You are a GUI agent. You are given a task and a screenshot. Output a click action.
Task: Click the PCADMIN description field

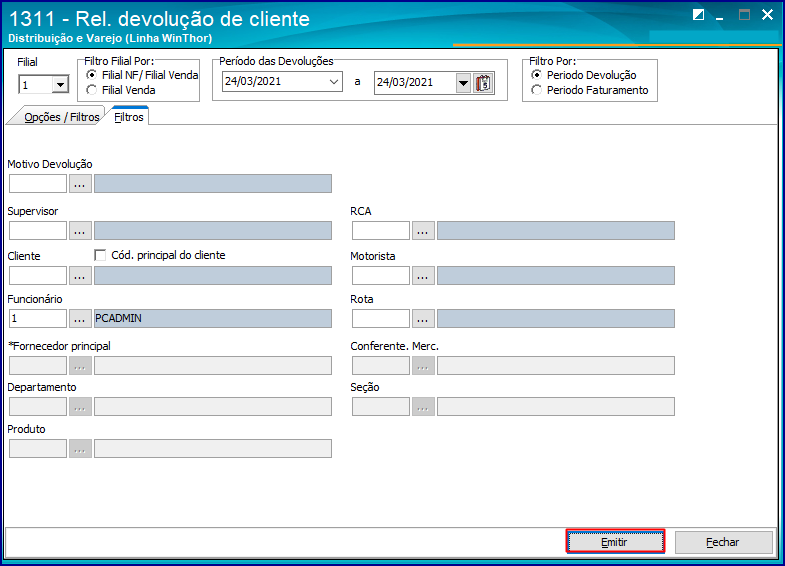click(213, 319)
